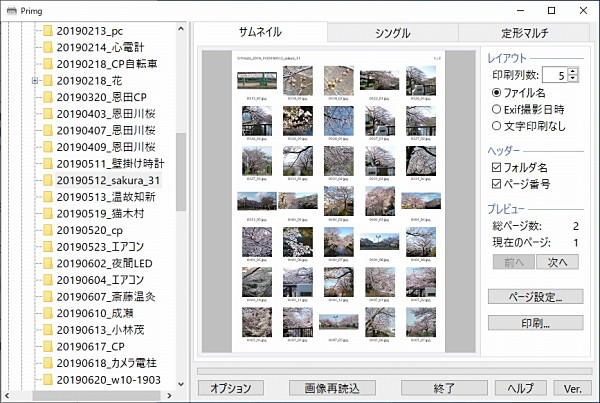Viewport: 600px width, 403px height.
Task: Click folder icon beside 20190407_恩田川桜
Action: tap(48, 131)
